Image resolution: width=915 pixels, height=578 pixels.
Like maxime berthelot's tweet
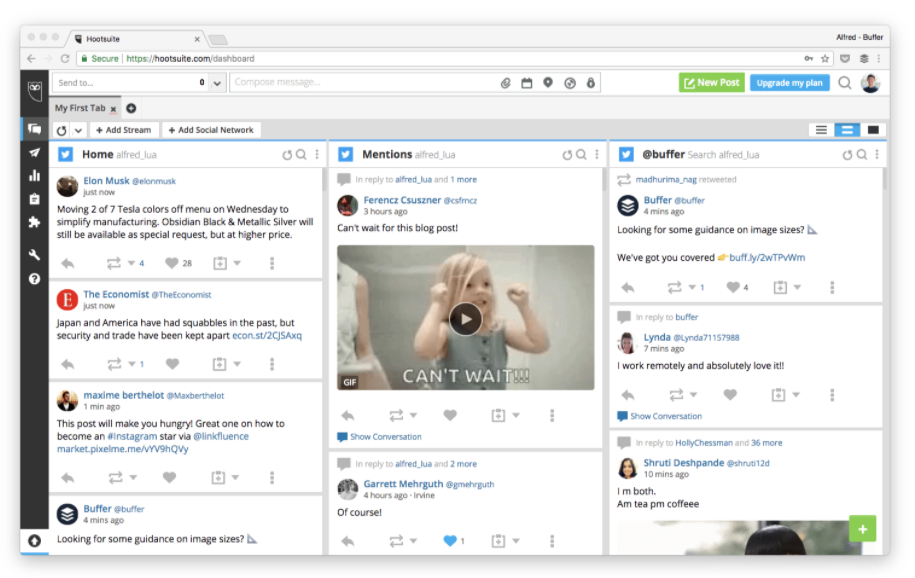169,478
